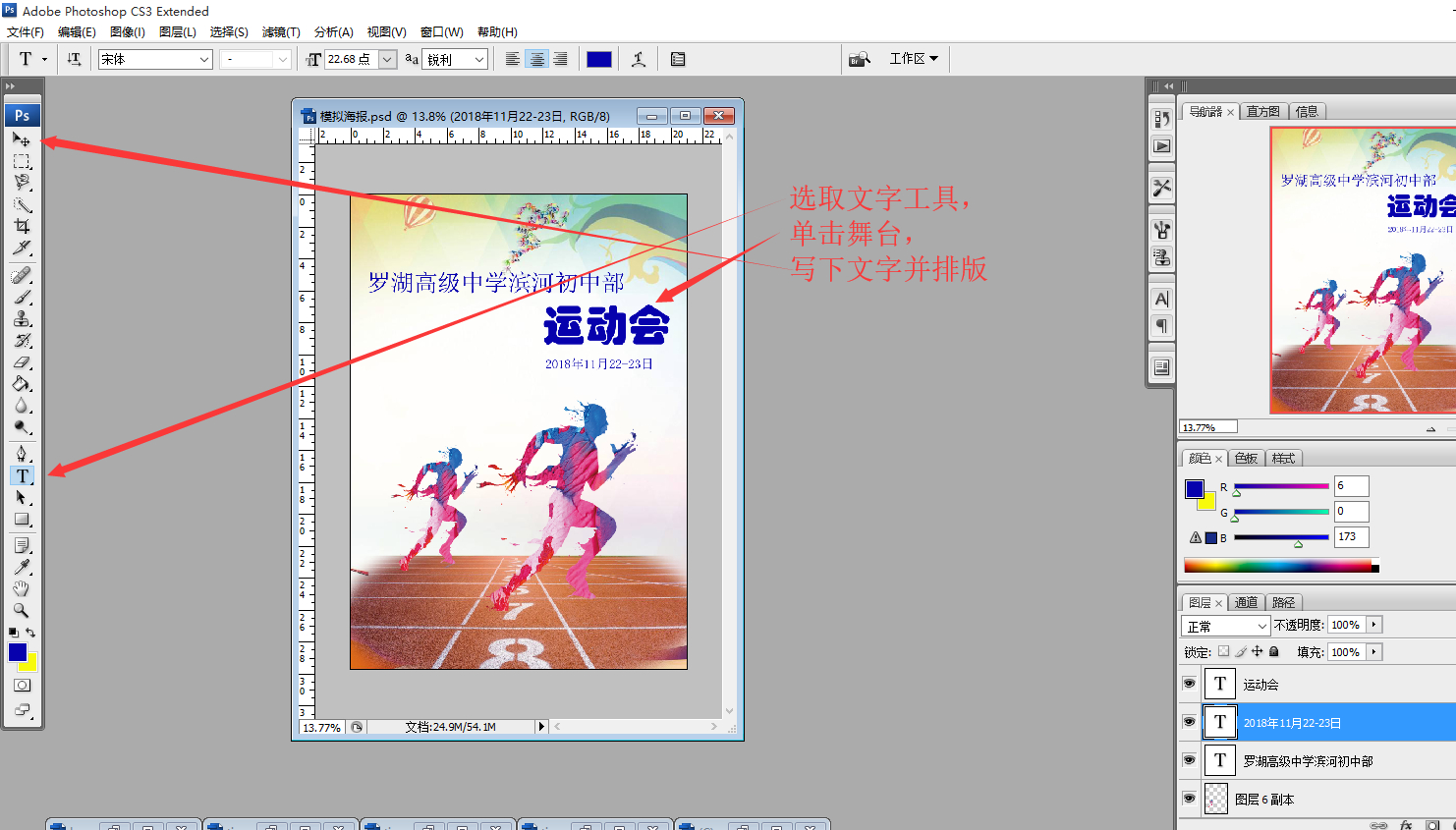Viewport: 1456px width, 830px height.
Task: Click the left align text button
Action: click(513, 59)
